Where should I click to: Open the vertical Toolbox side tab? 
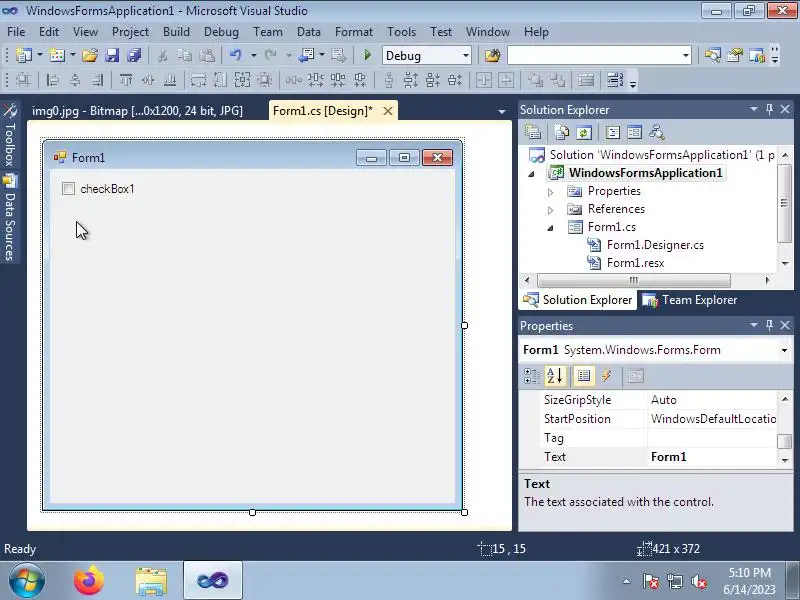10,135
